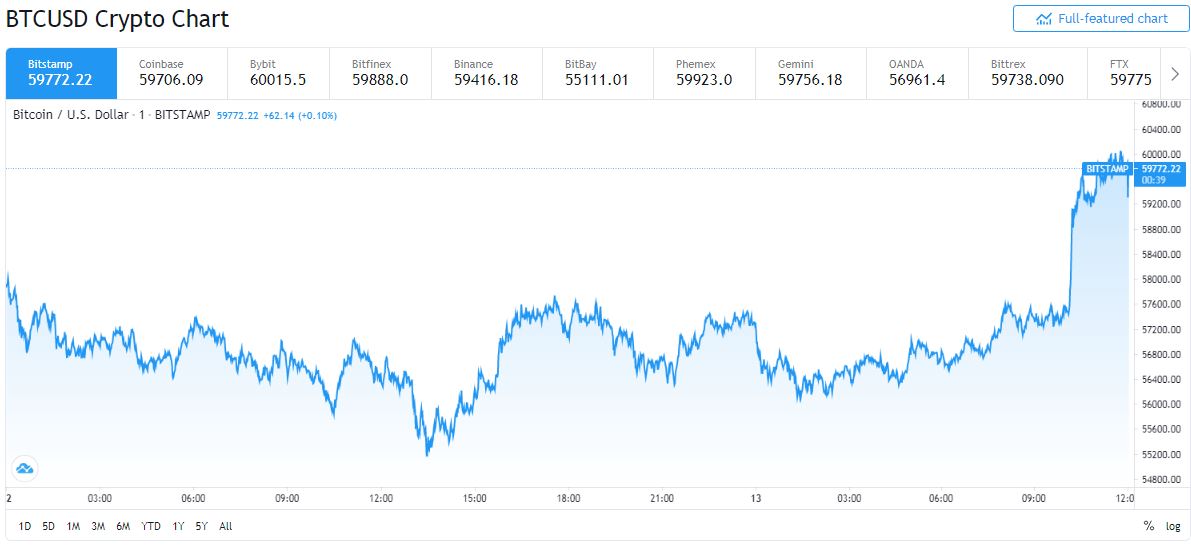Image resolution: width=1191 pixels, height=546 pixels.
Task: Show All time range data
Action: click(226, 526)
